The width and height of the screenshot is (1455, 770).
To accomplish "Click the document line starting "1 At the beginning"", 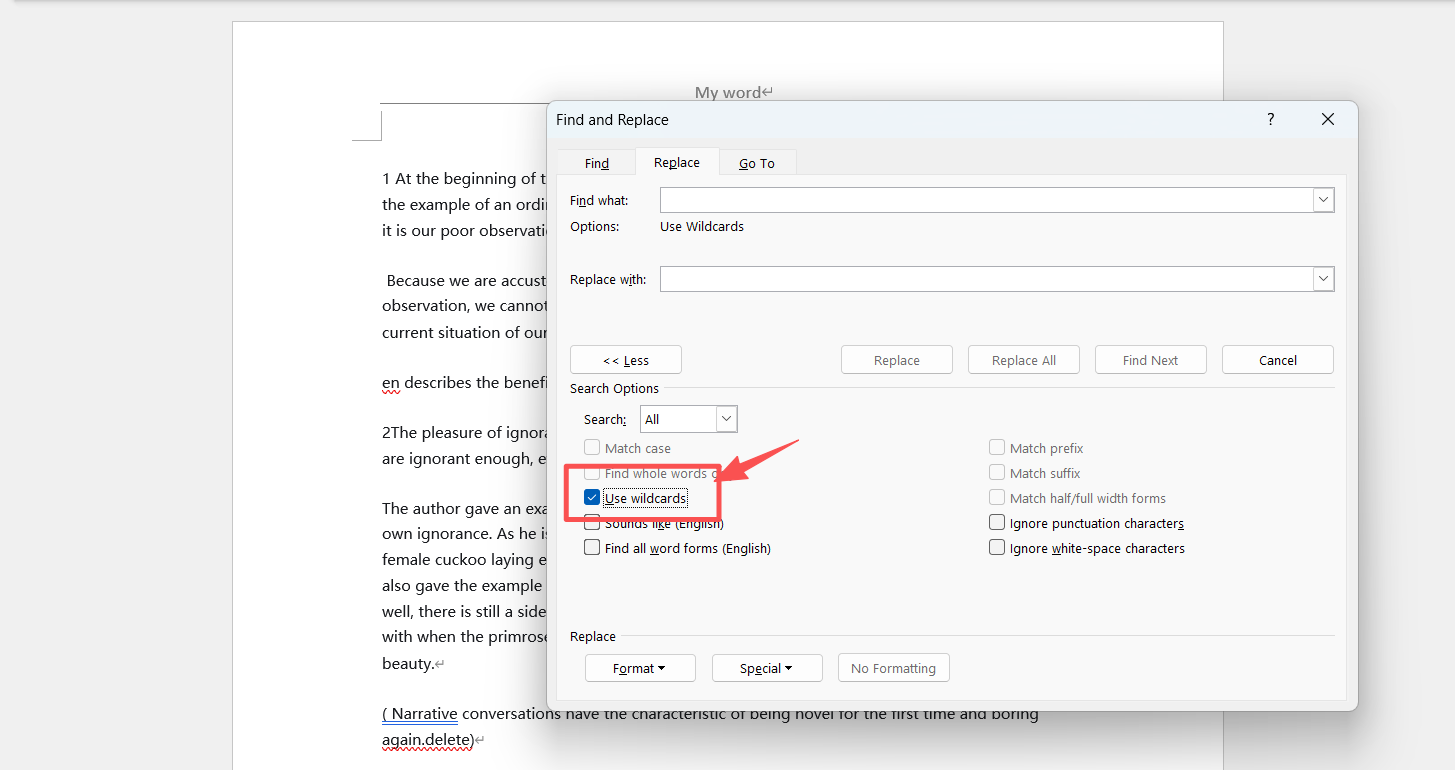I will click(464, 179).
